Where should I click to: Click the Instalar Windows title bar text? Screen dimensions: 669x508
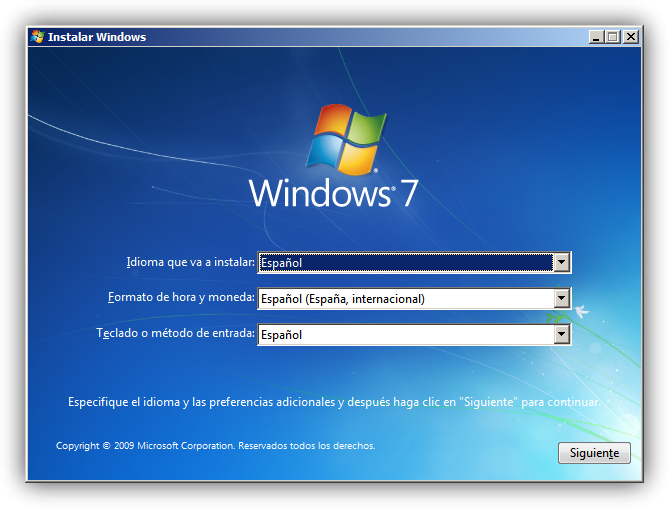[x=97, y=37]
